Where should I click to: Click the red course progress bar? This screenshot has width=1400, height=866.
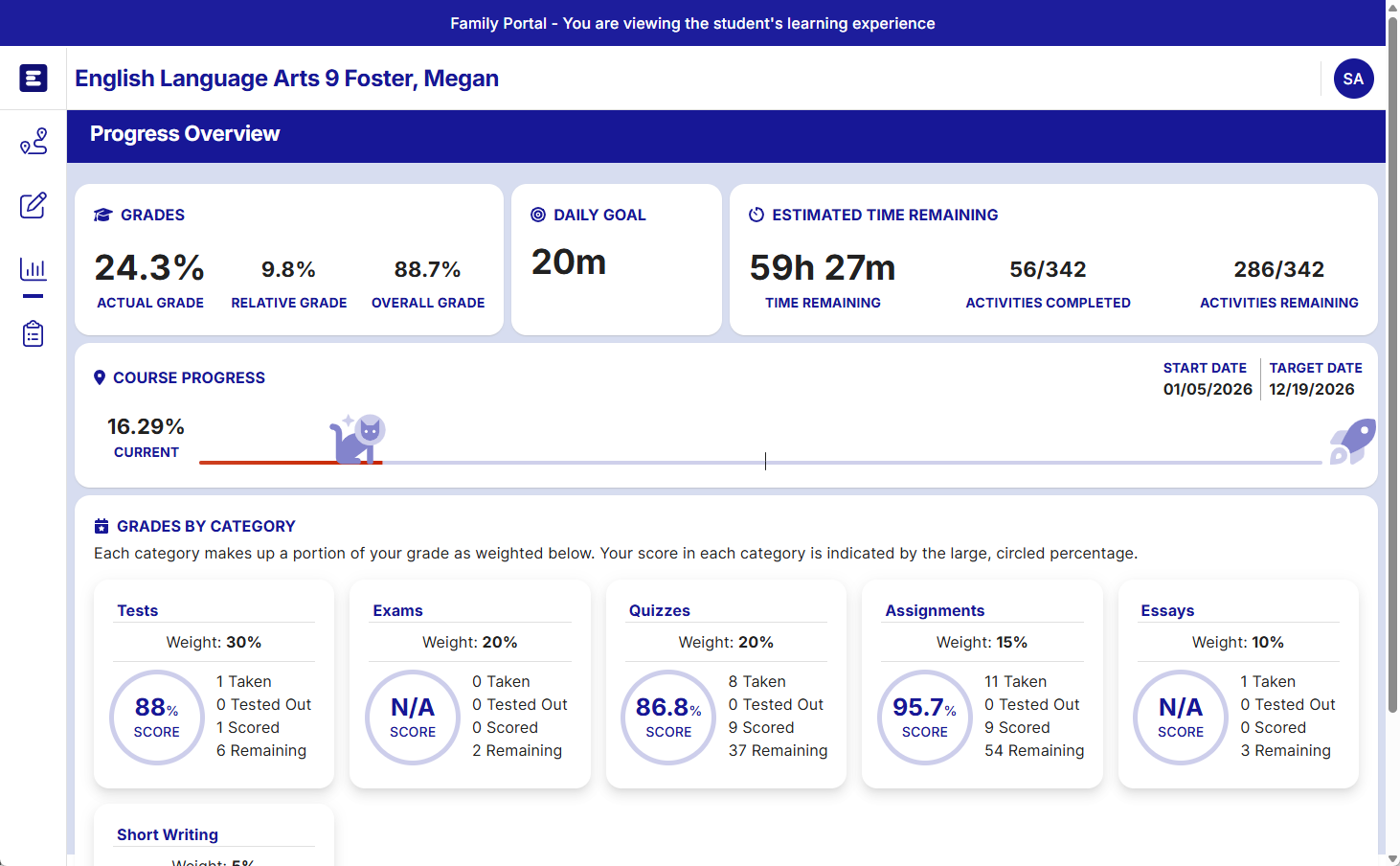(x=291, y=463)
